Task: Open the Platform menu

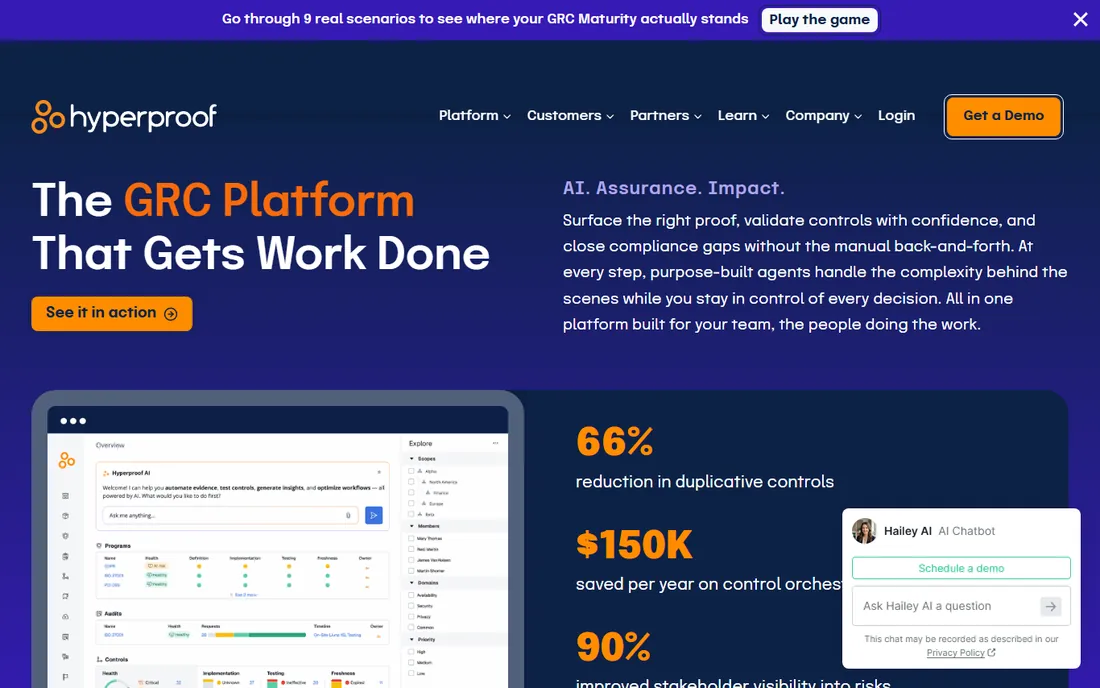Action: [x=474, y=116]
